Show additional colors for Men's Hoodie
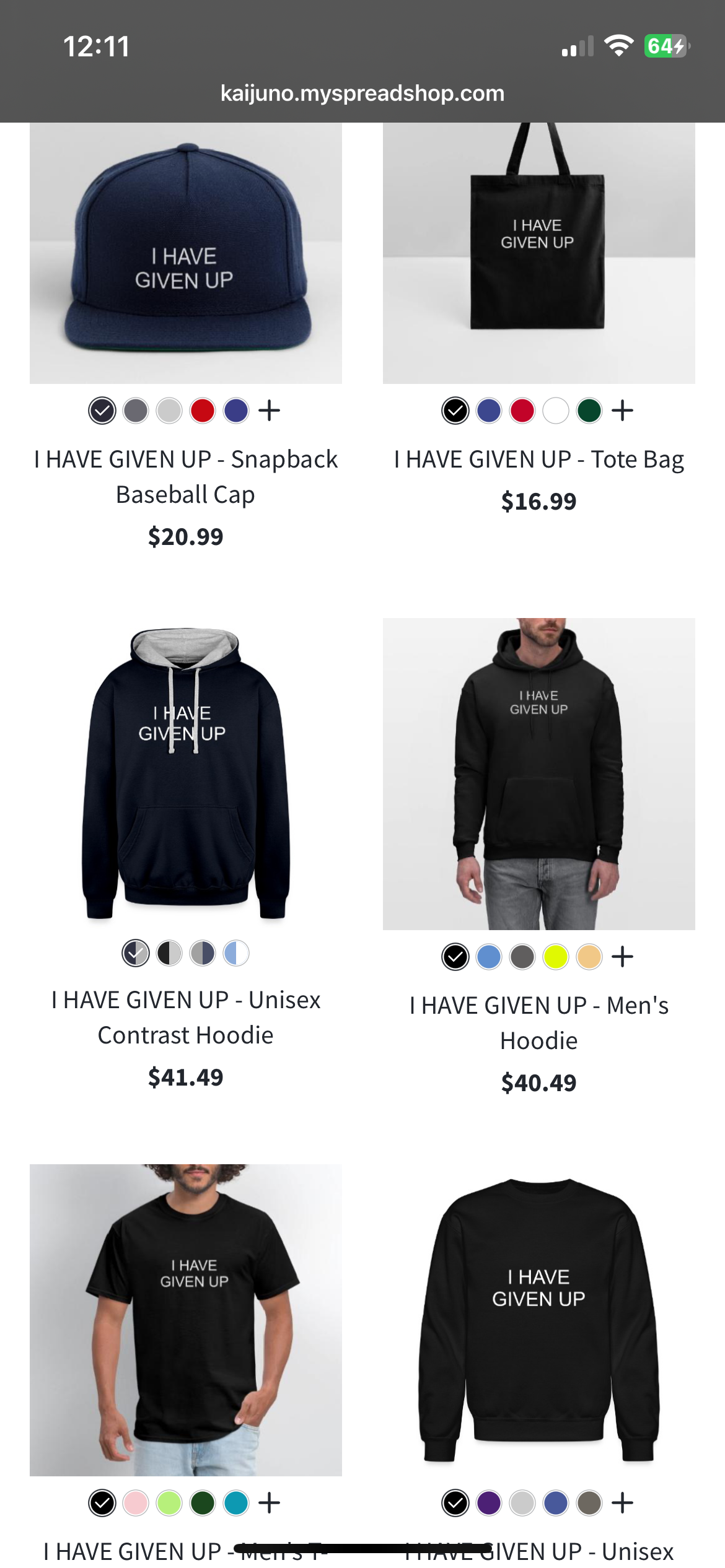 (623, 957)
